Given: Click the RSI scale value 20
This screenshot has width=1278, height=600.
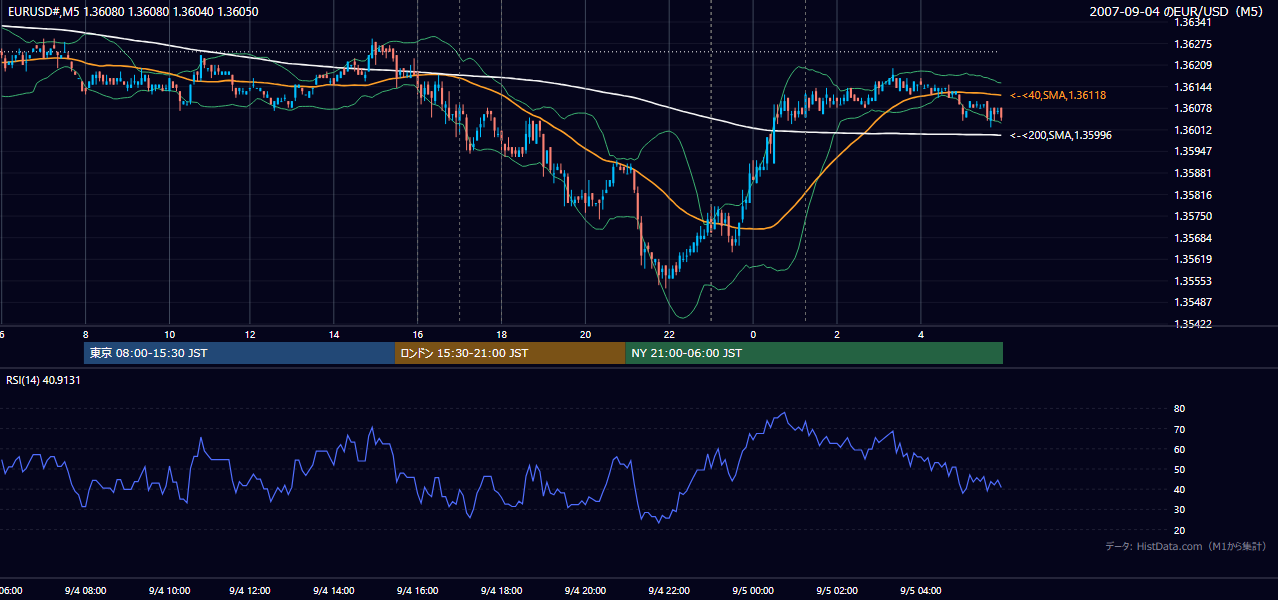Looking at the screenshot, I should (x=1179, y=531).
